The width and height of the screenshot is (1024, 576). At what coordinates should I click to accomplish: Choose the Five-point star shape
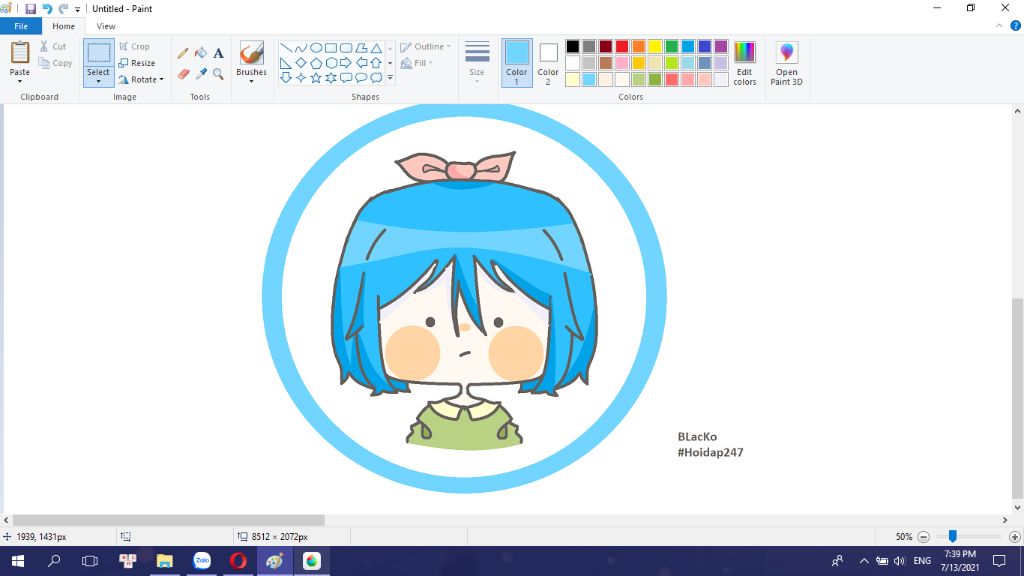click(x=316, y=78)
